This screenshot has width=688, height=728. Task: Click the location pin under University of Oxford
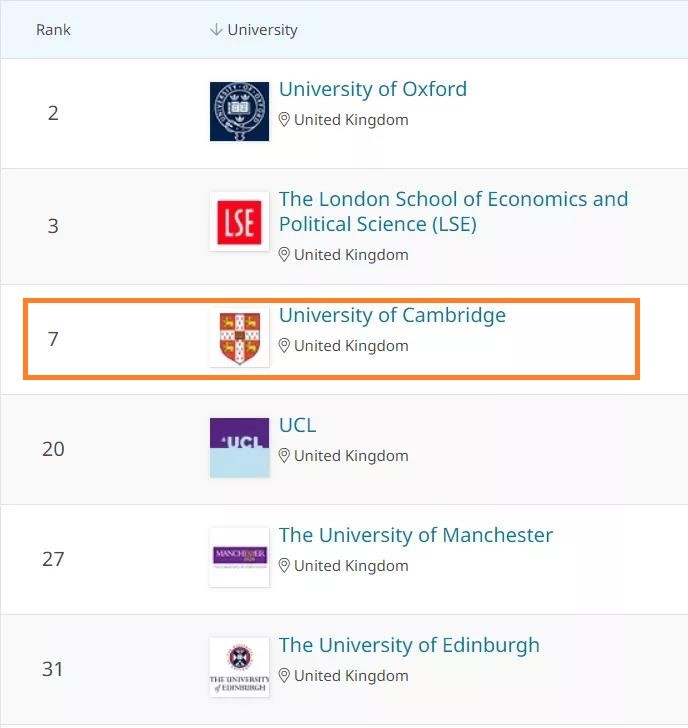284,120
